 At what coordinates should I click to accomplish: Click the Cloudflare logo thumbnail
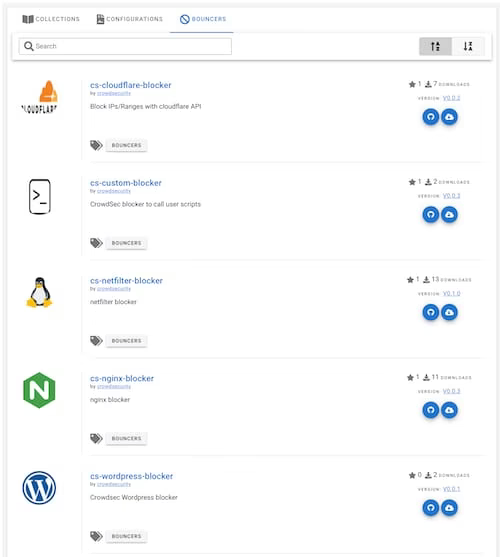pos(39,97)
